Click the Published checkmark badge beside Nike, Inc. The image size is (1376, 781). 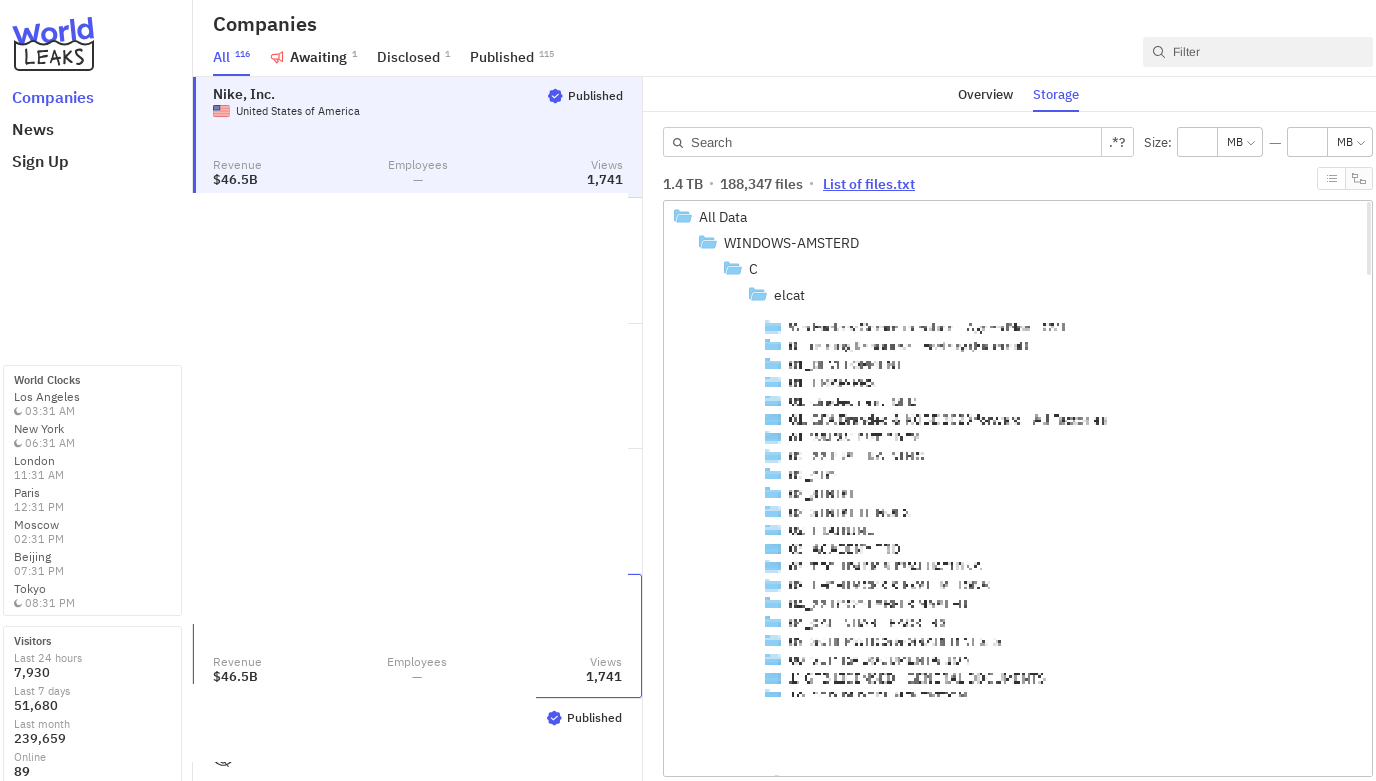point(555,96)
